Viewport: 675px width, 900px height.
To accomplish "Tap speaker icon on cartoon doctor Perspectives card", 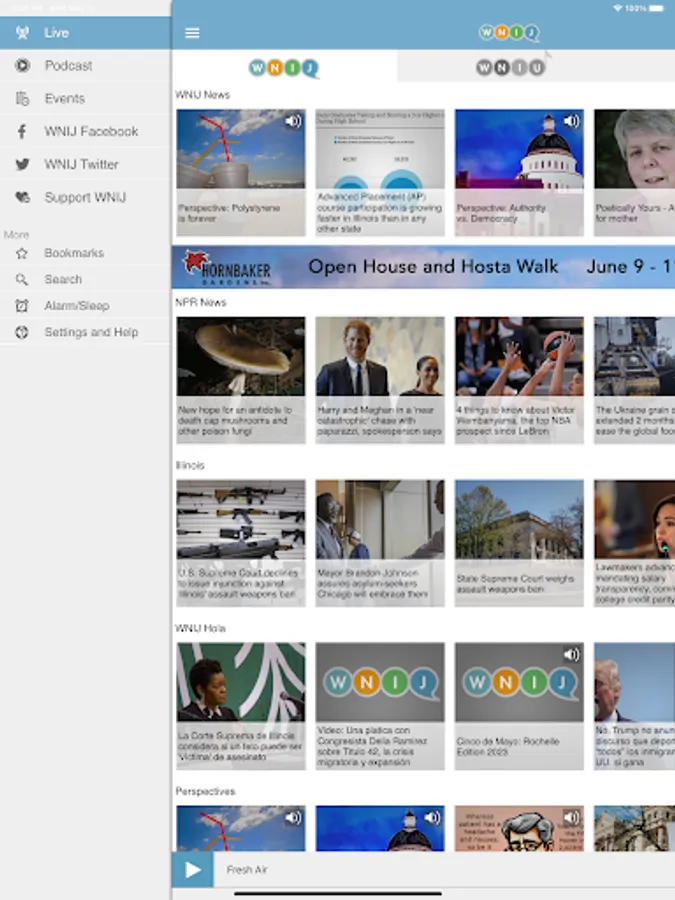I will tap(571, 817).
